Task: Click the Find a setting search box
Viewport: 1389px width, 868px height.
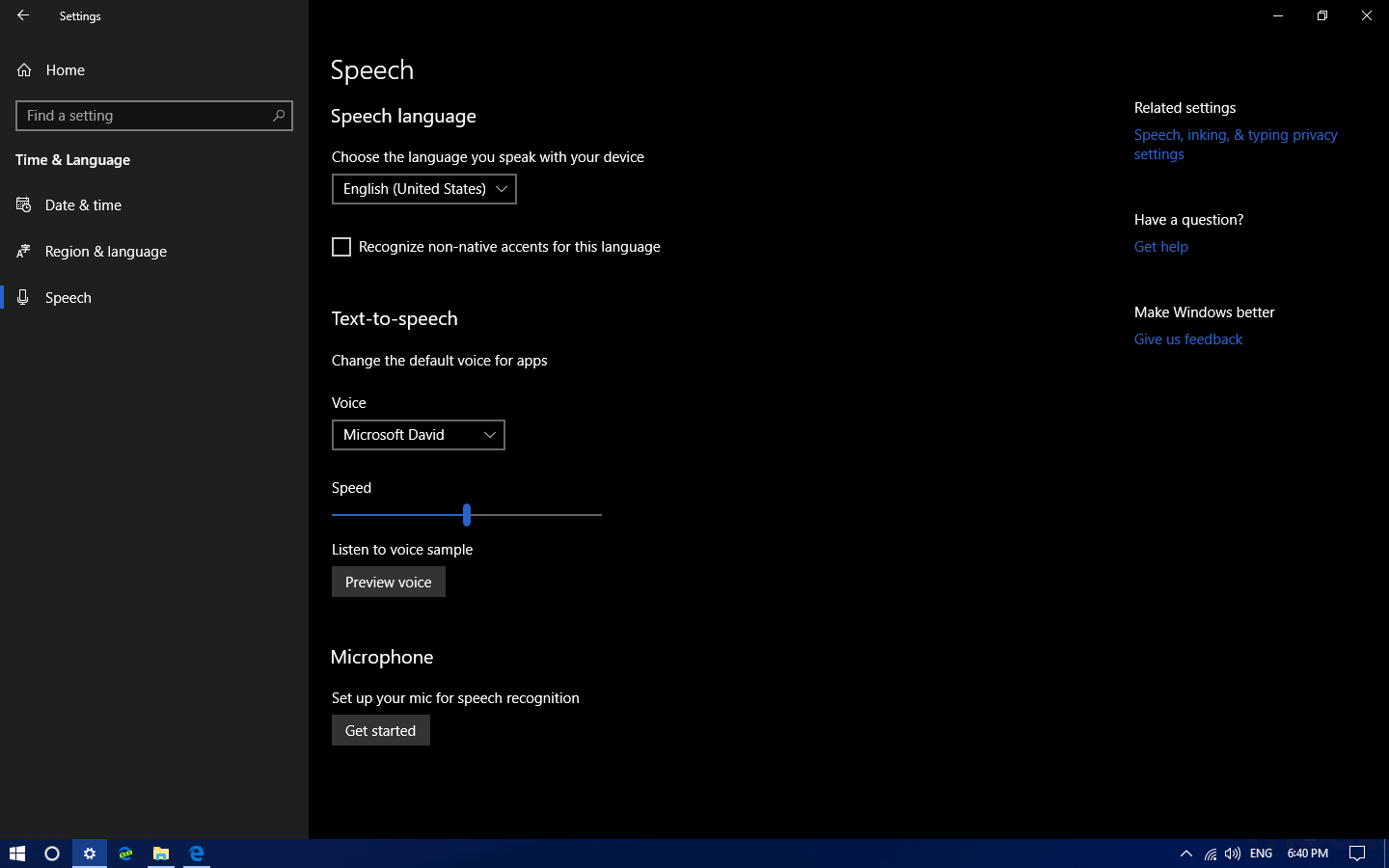Action: coord(154,116)
